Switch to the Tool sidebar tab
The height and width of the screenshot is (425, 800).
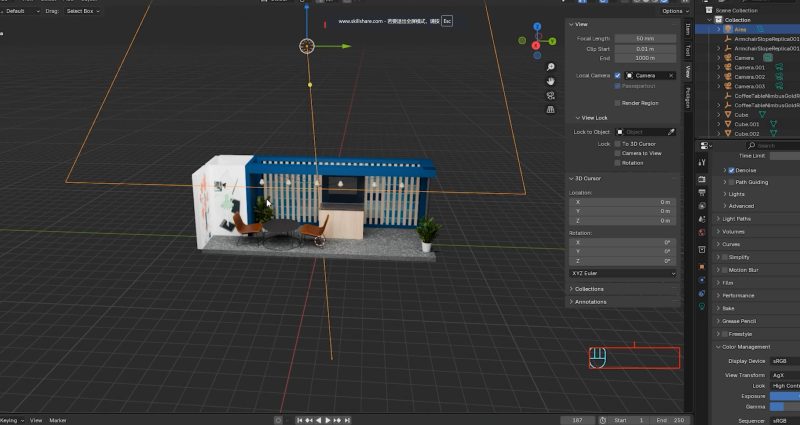[x=688, y=50]
